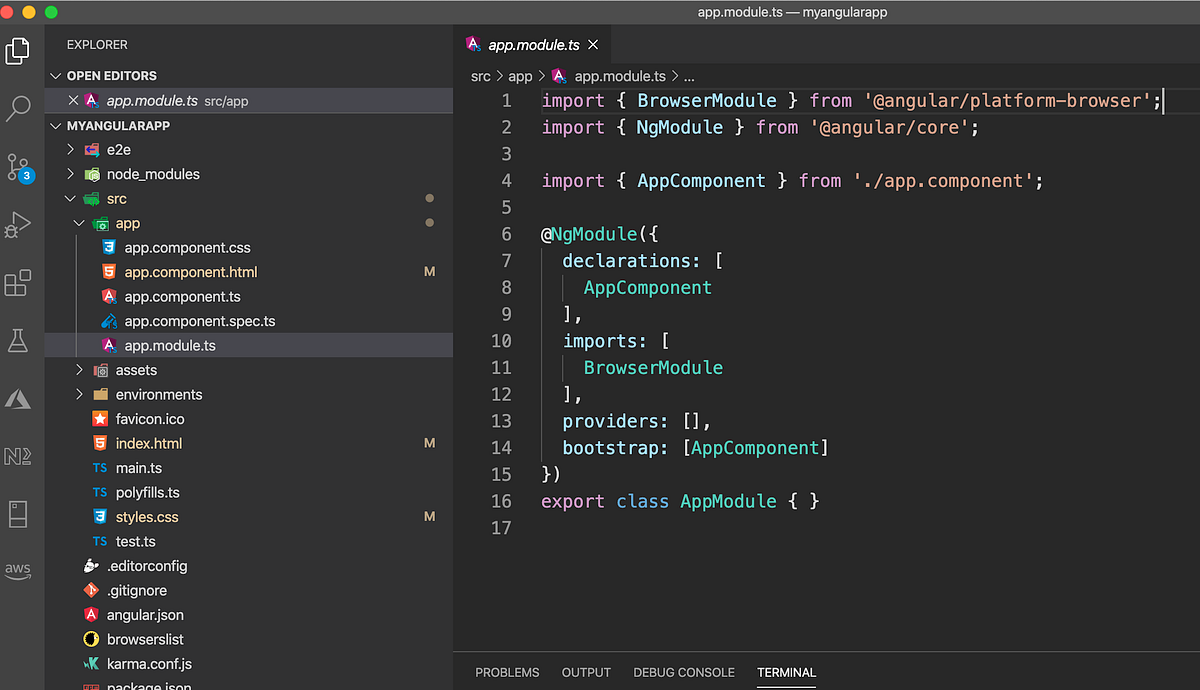This screenshot has width=1200, height=690.
Task: Open the AWS panel from the Activity Bar
Action: (x=17, y=570)
